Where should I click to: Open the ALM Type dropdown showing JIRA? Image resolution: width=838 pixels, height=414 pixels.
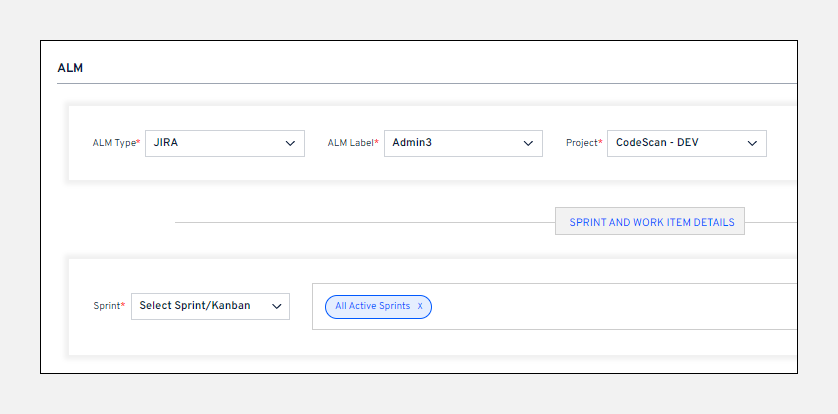point(224,143)
